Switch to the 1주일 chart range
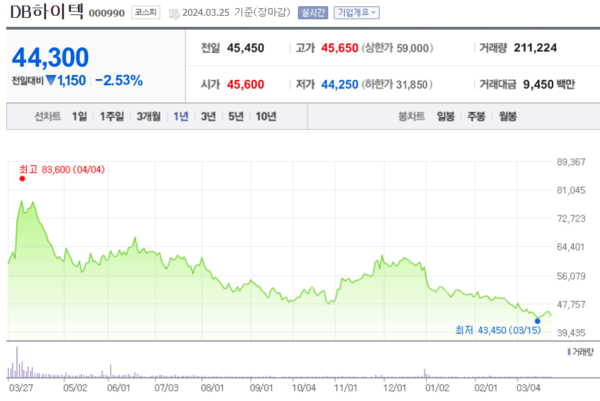 click(111, 117)
